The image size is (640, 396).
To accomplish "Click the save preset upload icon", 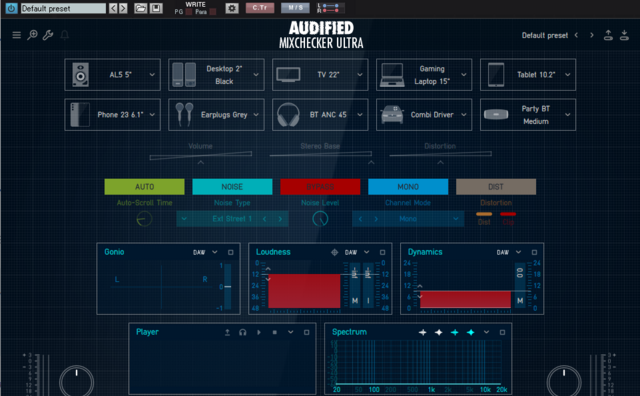I will click(608, 35).
